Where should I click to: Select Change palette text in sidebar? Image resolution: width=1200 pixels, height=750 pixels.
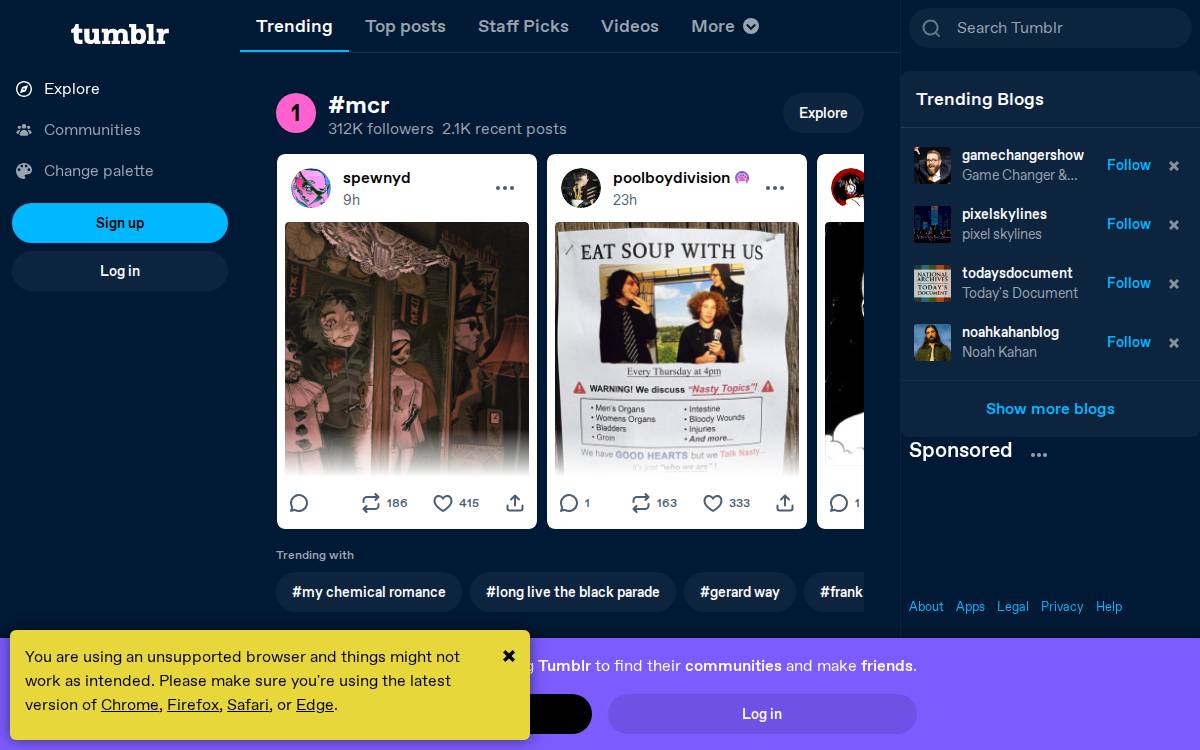pos(99,171)
